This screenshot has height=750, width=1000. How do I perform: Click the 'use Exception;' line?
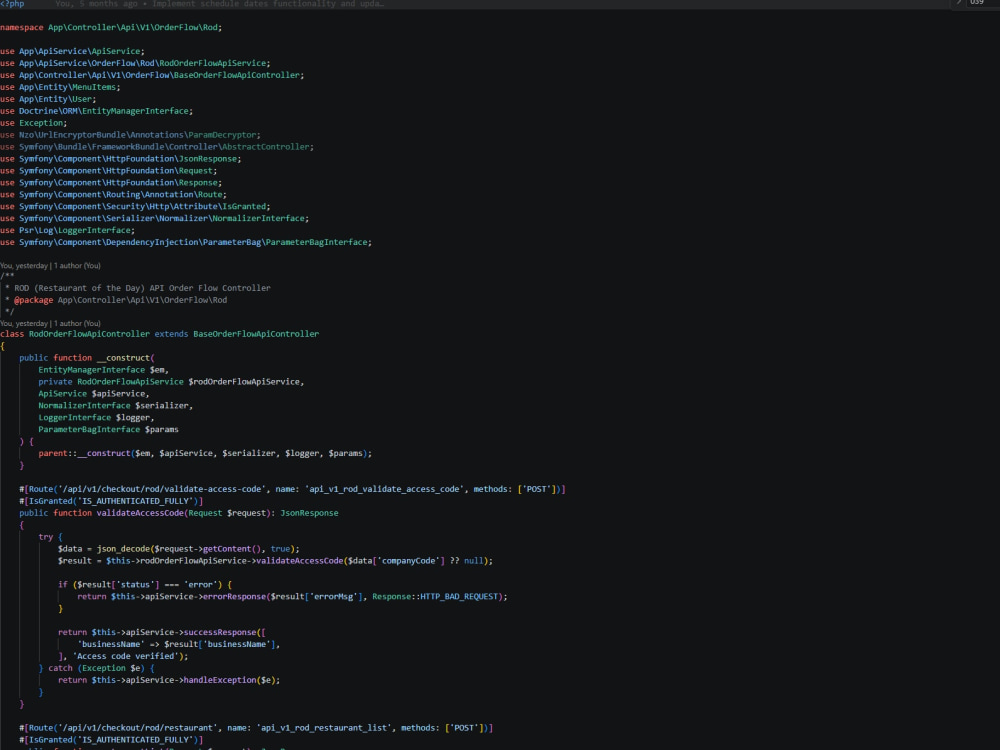(x=33, y=123)
